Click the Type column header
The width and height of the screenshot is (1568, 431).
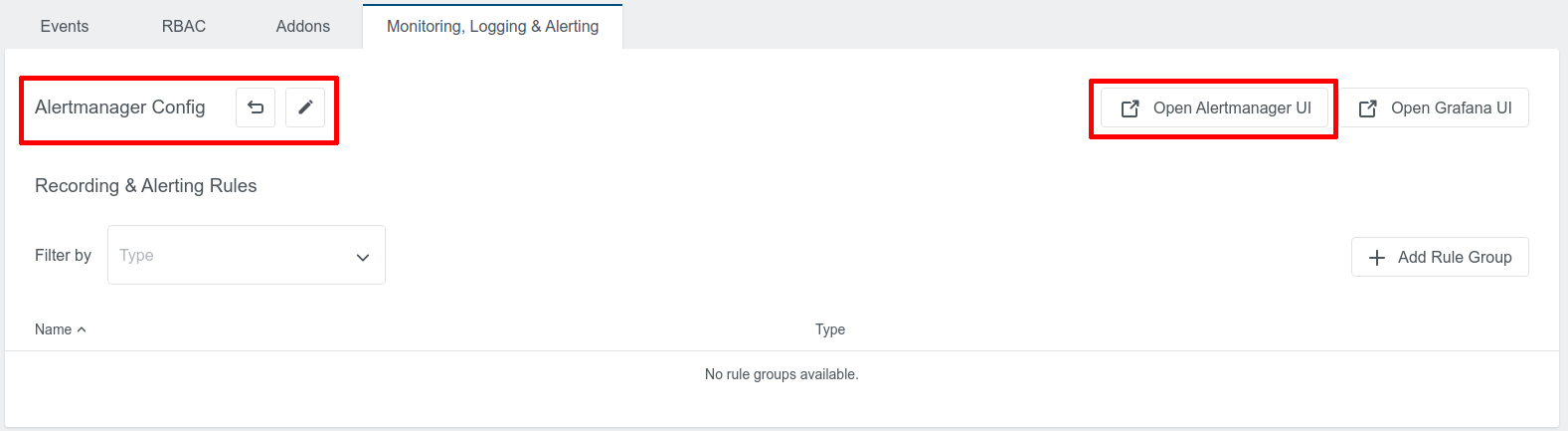[x=830, y=329]
